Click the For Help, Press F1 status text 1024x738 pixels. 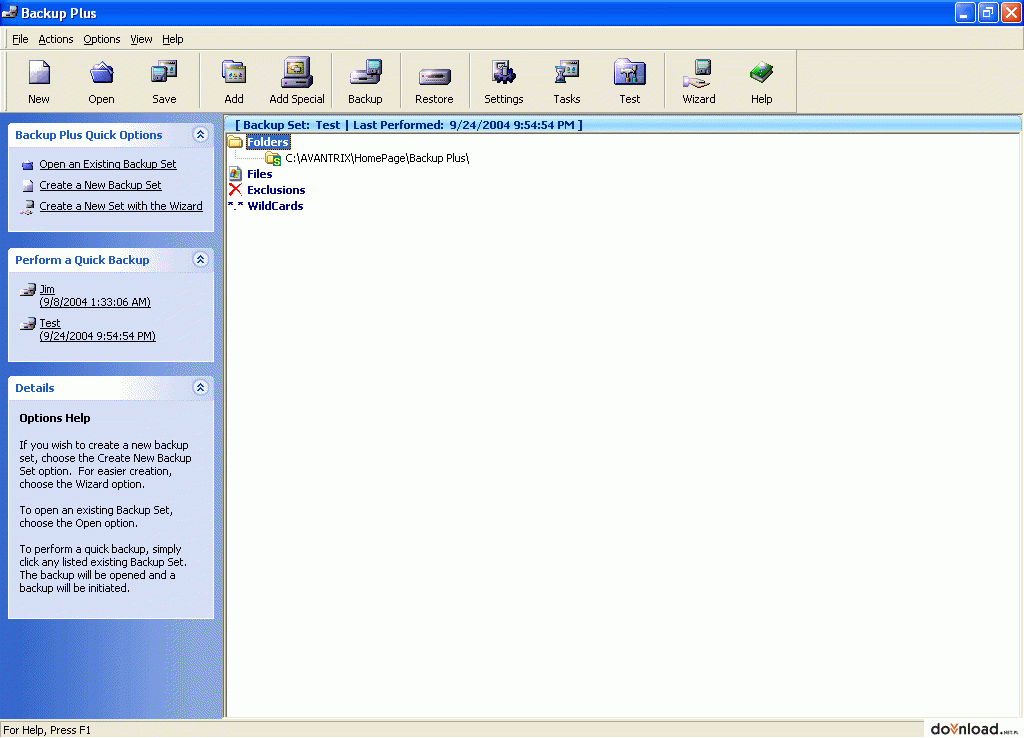click(47, 730)
